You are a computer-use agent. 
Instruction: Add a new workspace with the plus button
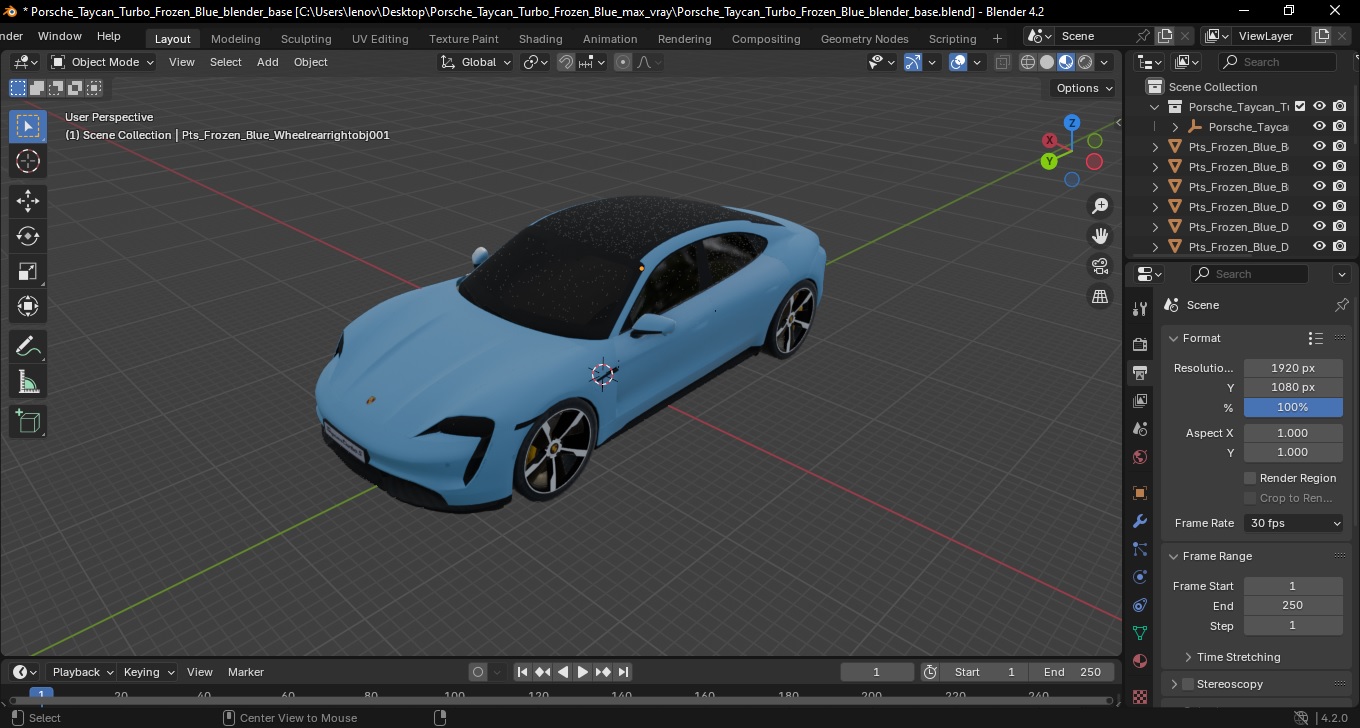point(997,39)
